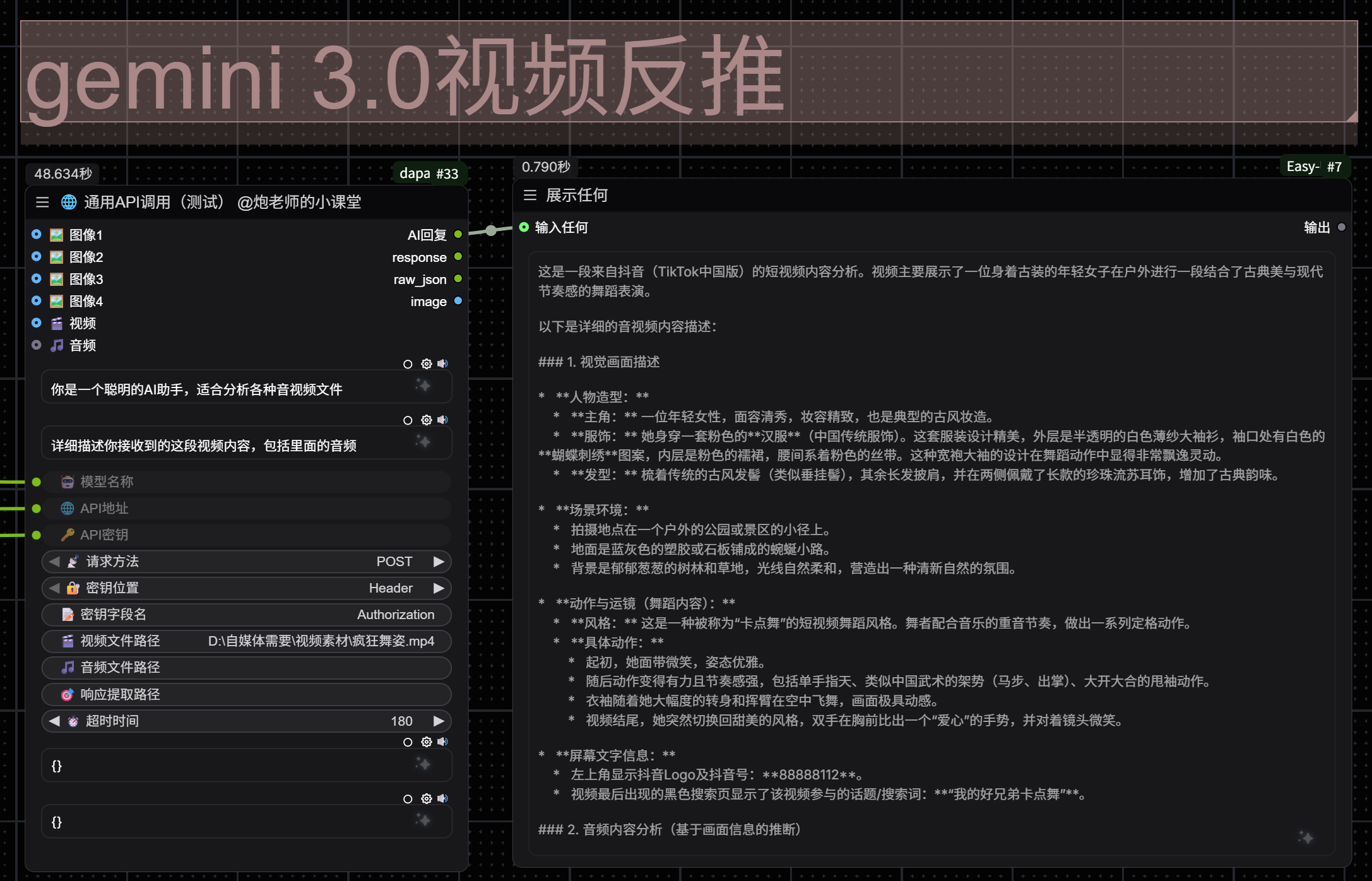
Task: Click speaker icon above the system prompt field
Action: (442, 364)
